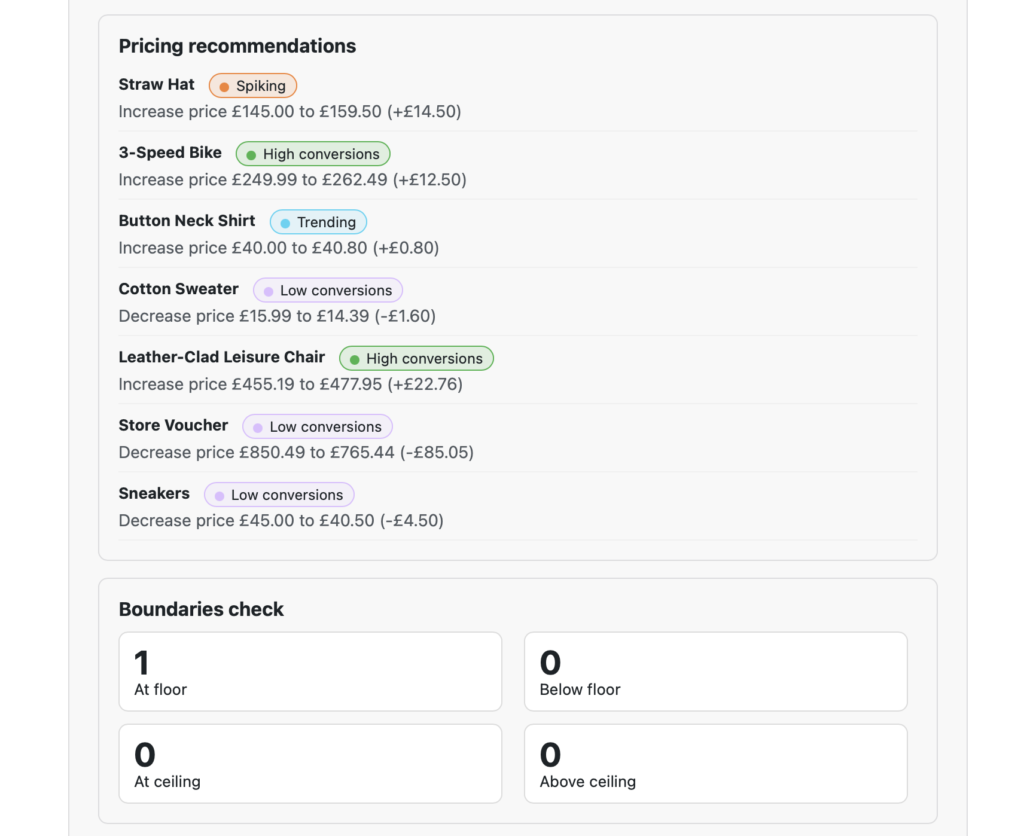Select the At ceiling boundary card
1024x836 pixels.
point(310,763)
